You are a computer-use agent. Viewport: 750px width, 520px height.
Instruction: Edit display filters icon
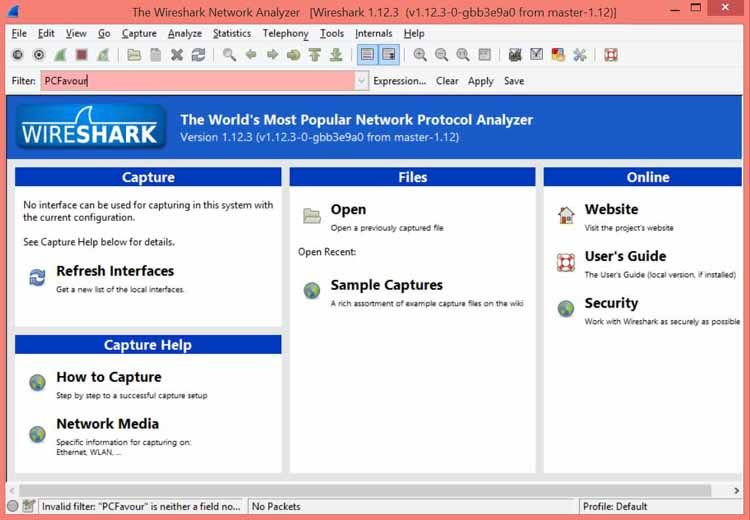click(536, 55)
